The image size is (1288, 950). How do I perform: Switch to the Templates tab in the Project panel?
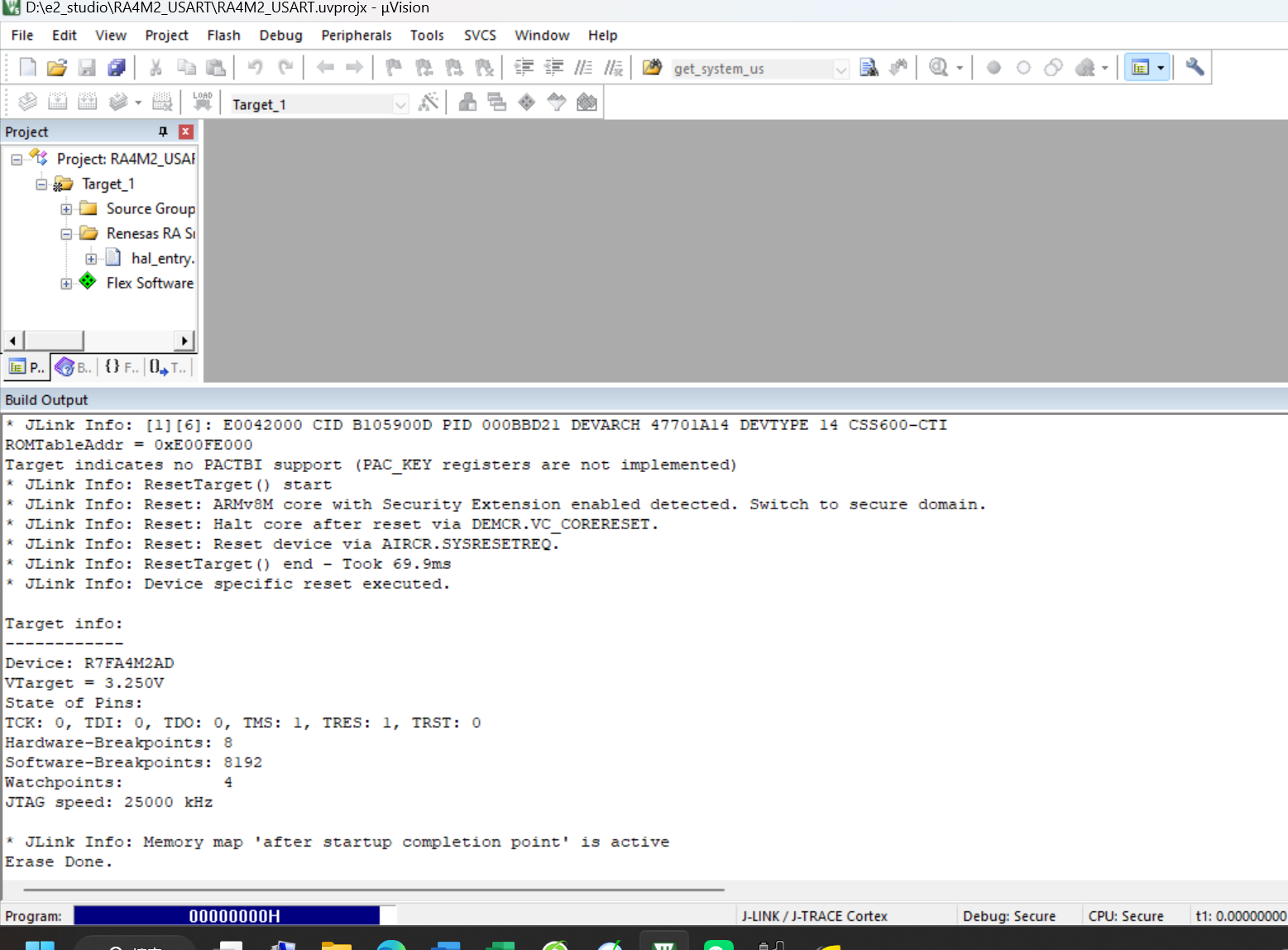click(x=169, y=367)
